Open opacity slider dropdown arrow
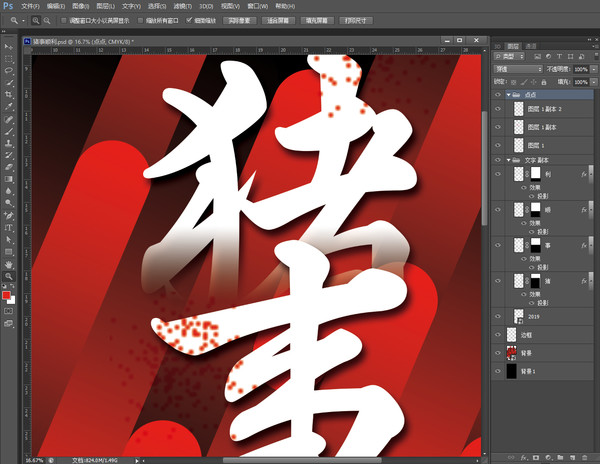This screenshot has width=600, height=464. (594, 69)
